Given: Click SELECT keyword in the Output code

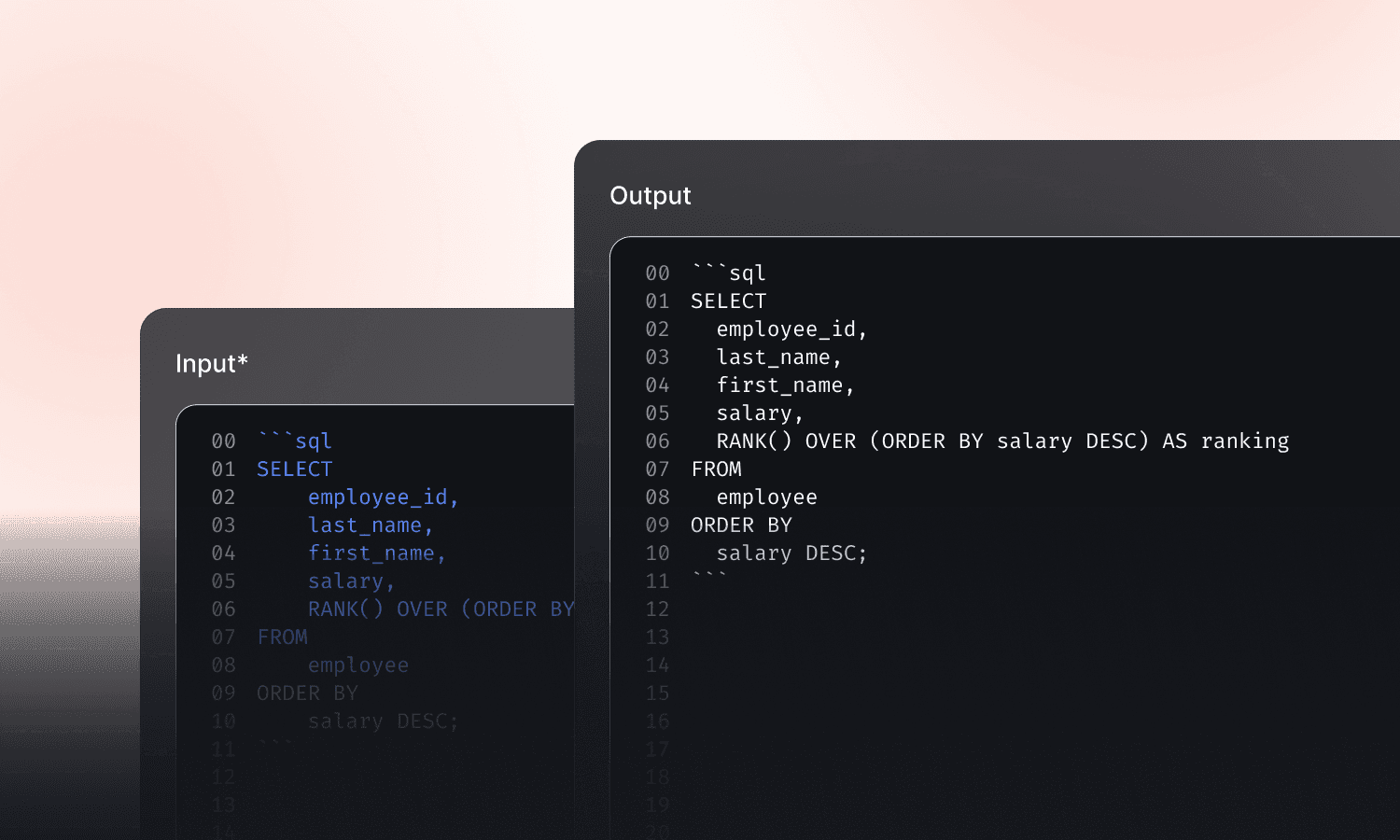Looking at the screenshot, I should tap(729, 301).
